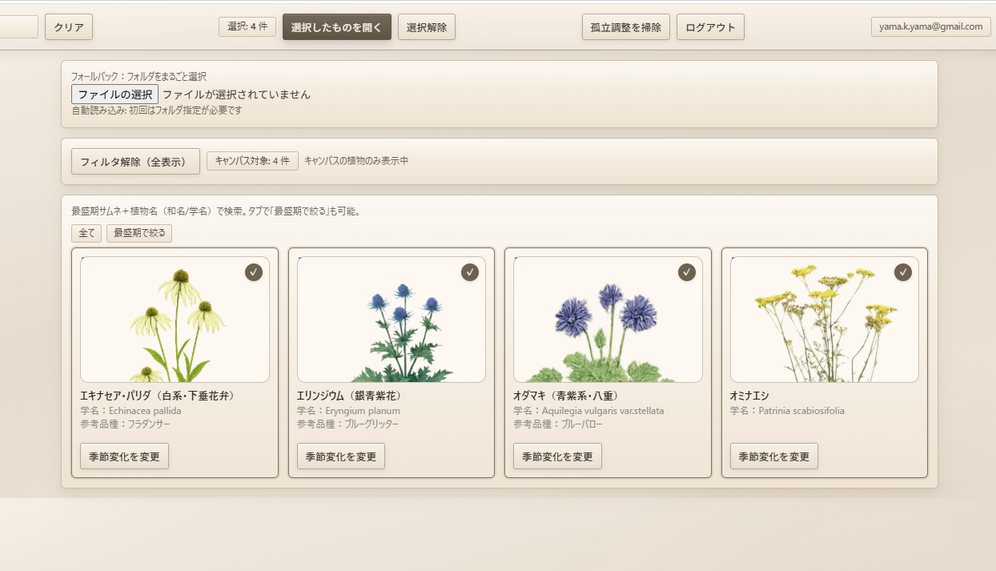Click the scientific name Aquilegia vulgaris var.stellata
The image size is (996, 571).
pos(603,411)
